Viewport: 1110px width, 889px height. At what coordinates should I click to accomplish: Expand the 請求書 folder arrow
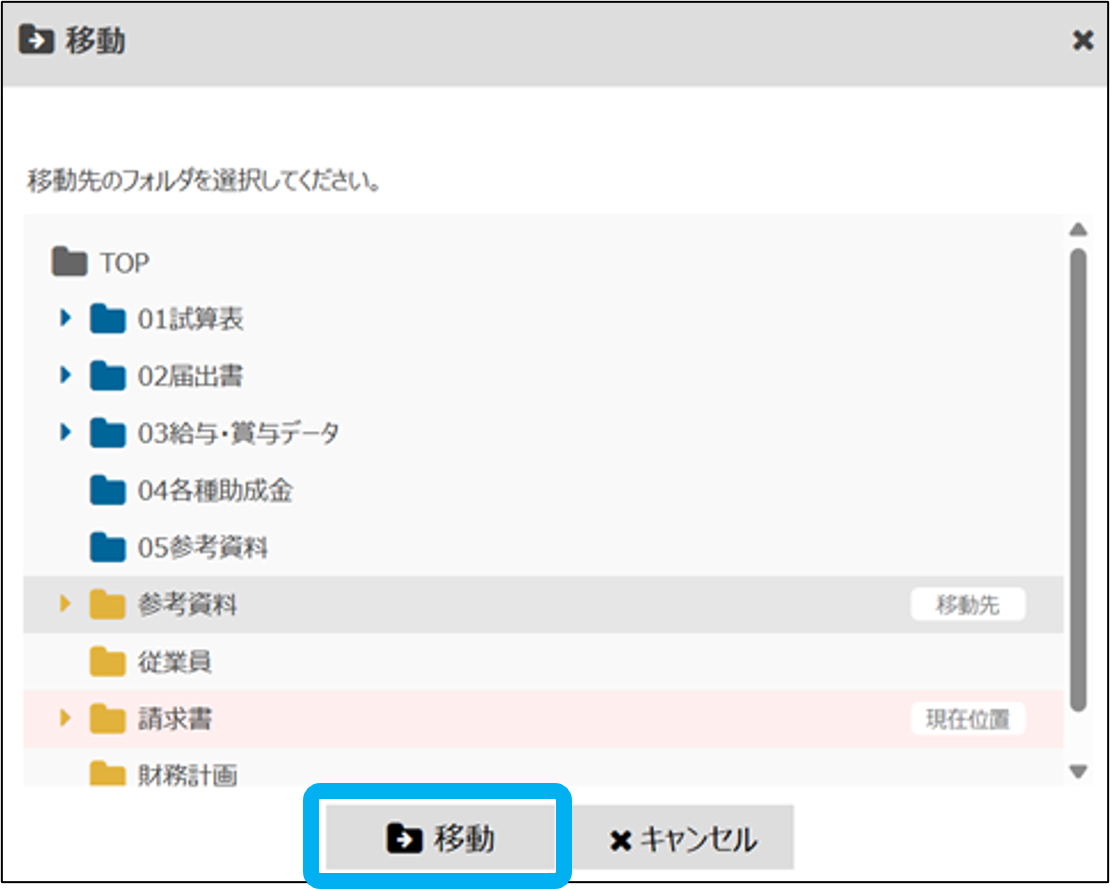click(66, 718)
